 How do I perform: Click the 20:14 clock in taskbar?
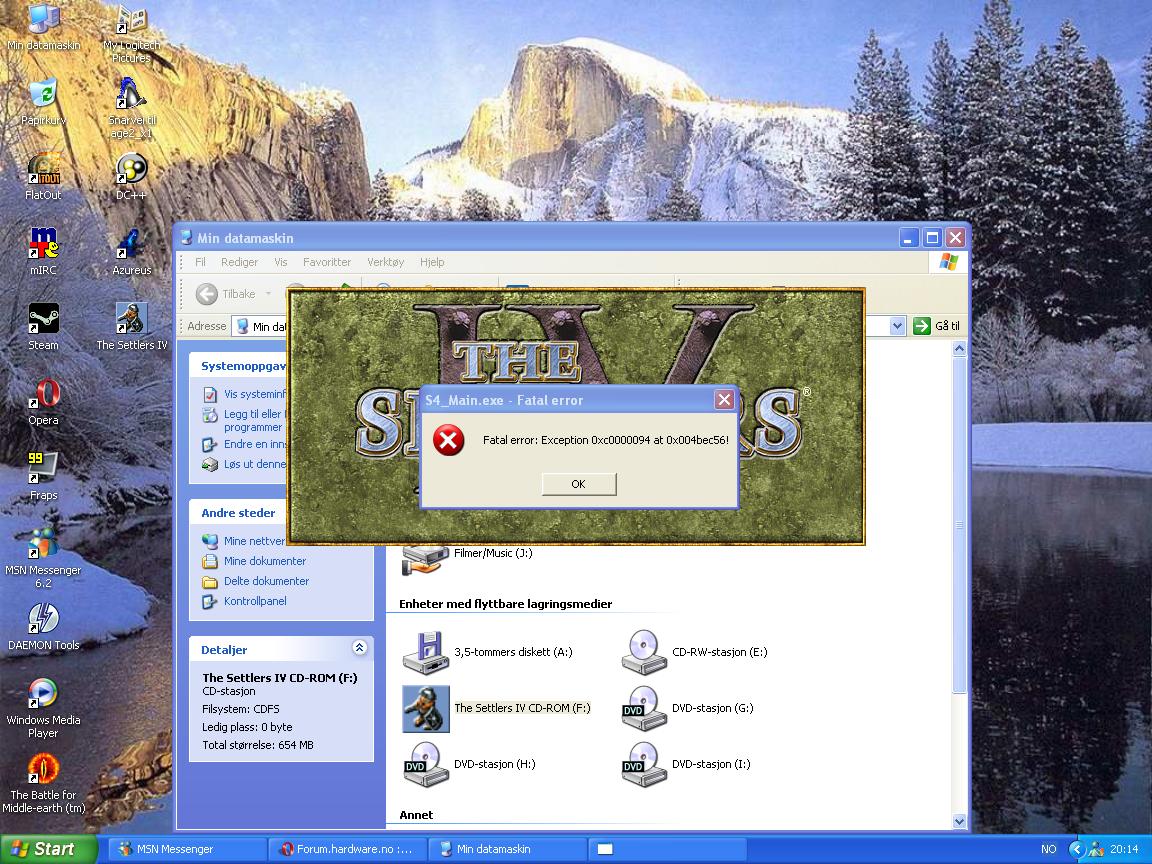pyautogui.click(x=1124, y=849)
